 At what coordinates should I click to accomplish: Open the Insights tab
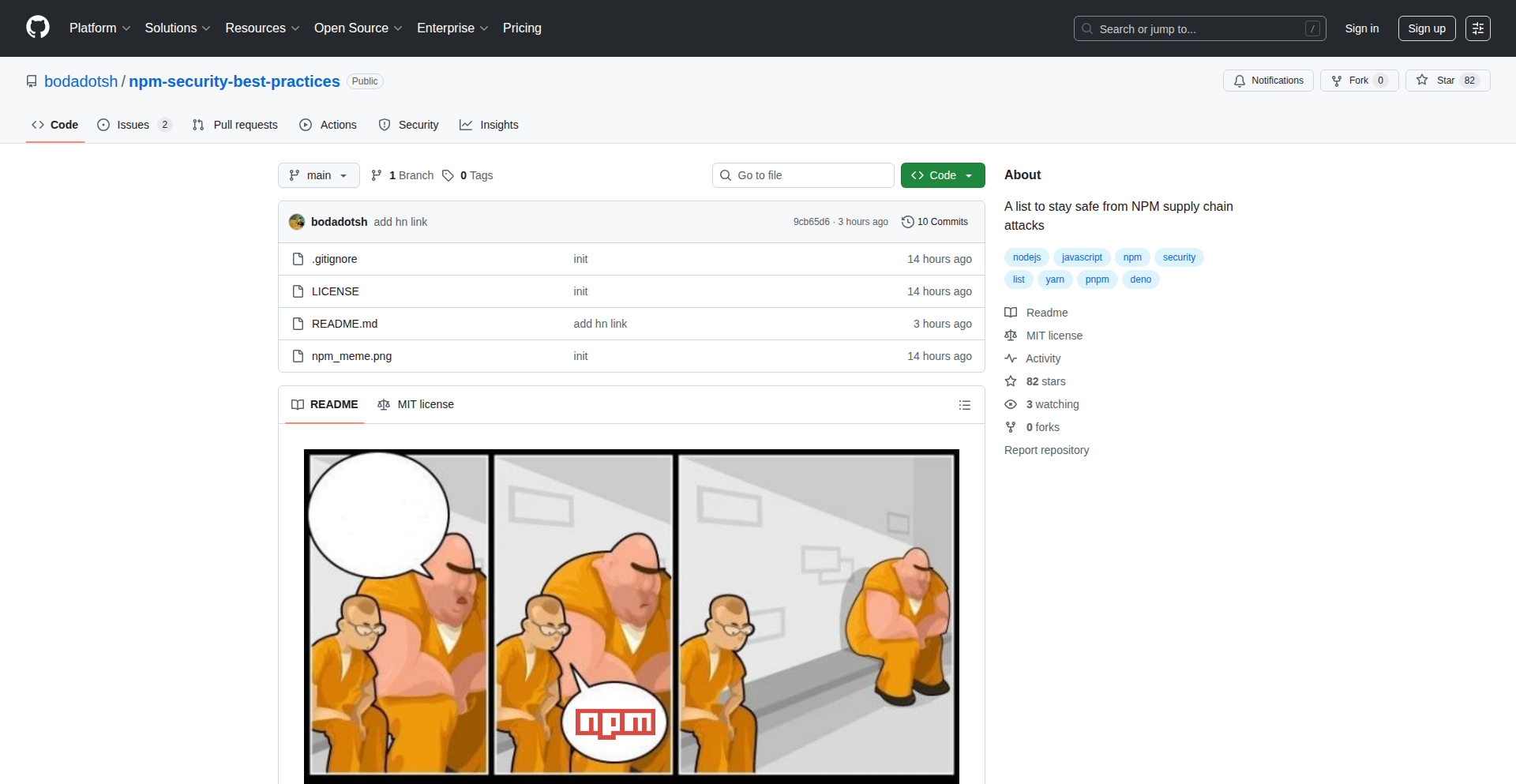pyautogui.click(x=490, y=125)
